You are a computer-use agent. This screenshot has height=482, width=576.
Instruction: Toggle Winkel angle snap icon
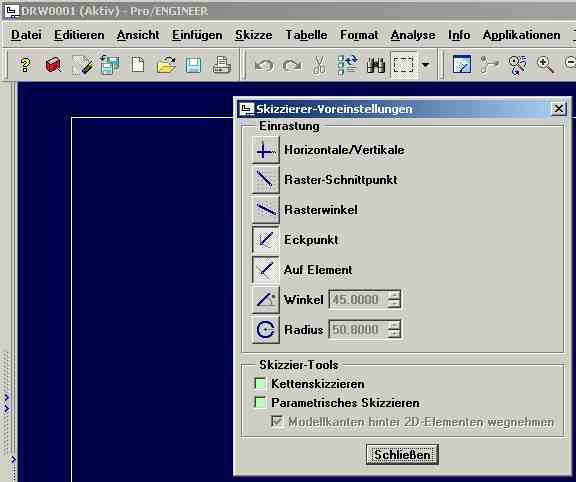[266, 300]
